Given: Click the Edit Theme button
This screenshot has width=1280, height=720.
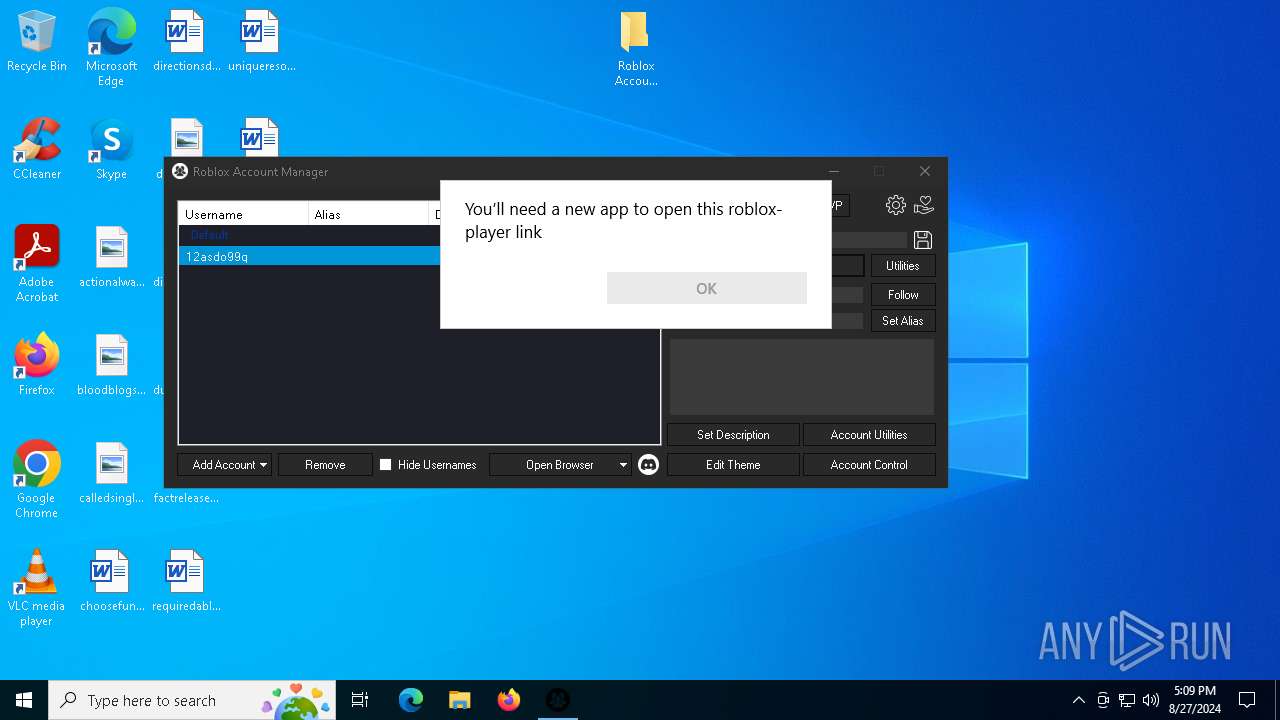Looking at the screenshot, I should click(733, 465).
